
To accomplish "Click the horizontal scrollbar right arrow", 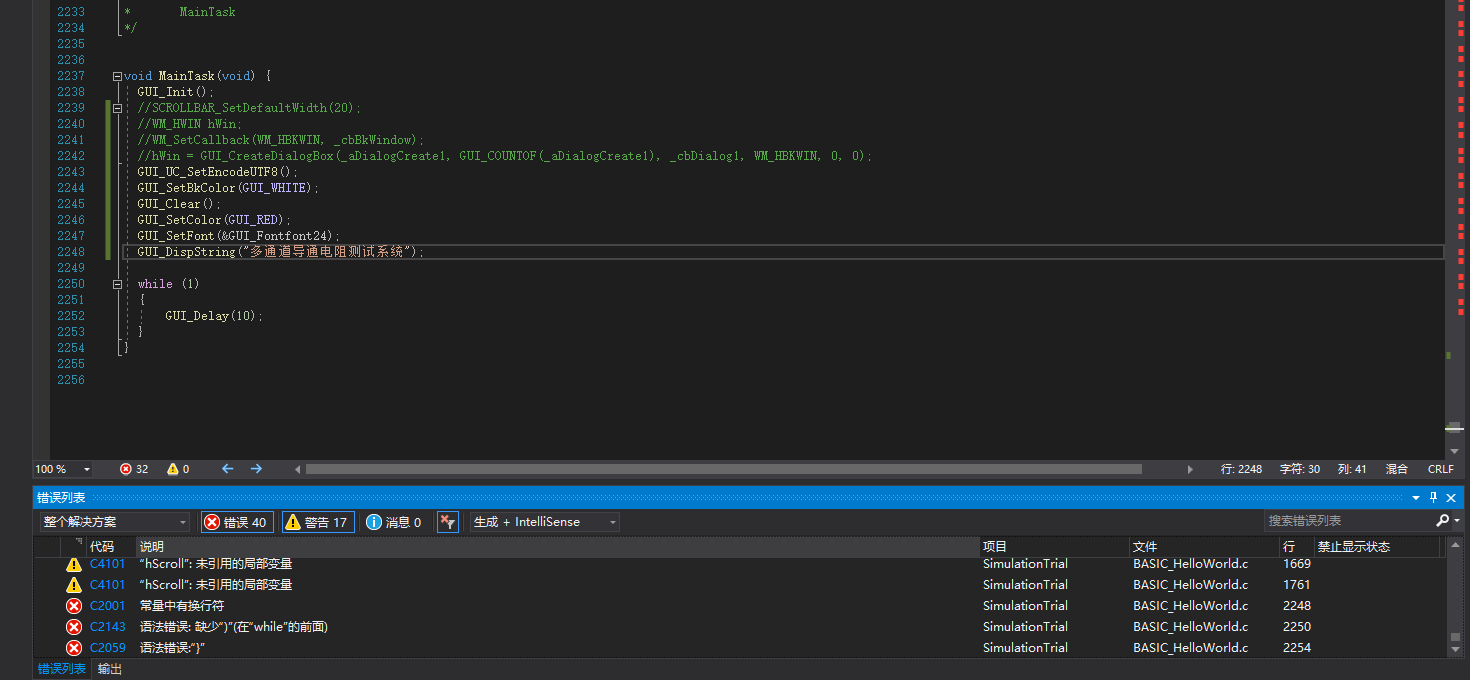I will (1190, 469).
